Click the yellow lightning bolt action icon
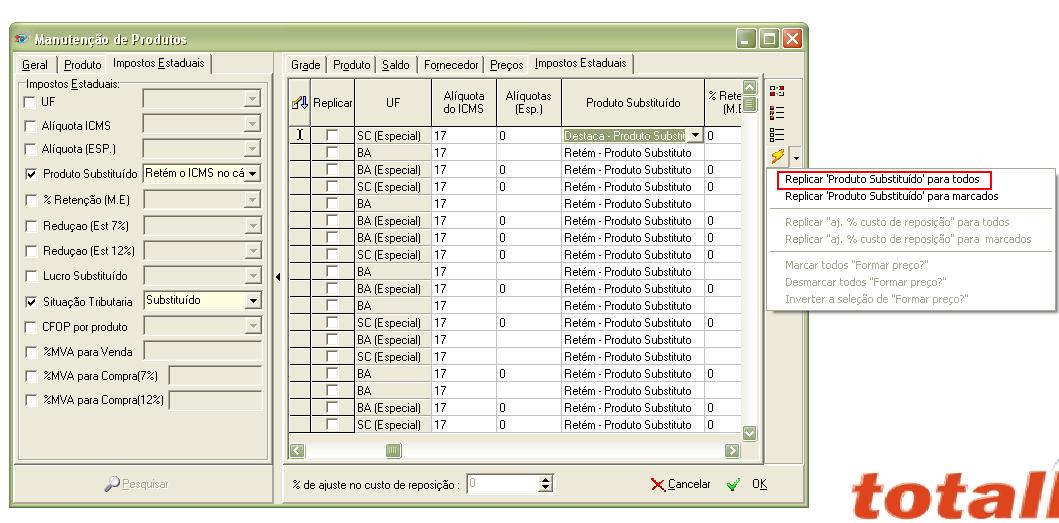 (777, 157)
